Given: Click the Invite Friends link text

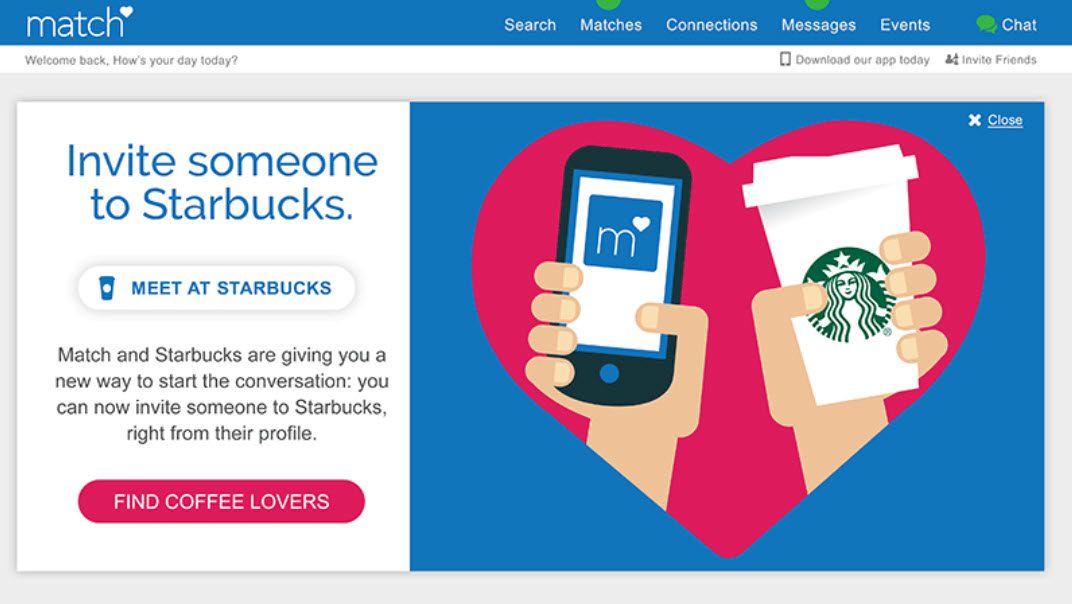Looking at the screenshot, I should click(999, 60).
